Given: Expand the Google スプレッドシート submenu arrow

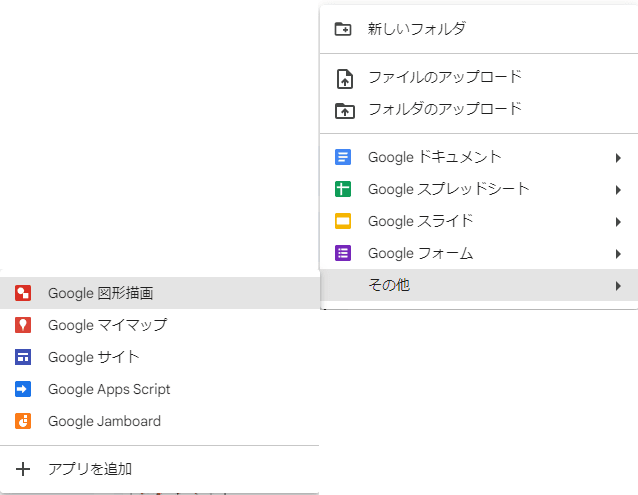Looking at the screenshot, I should point(618,190).
